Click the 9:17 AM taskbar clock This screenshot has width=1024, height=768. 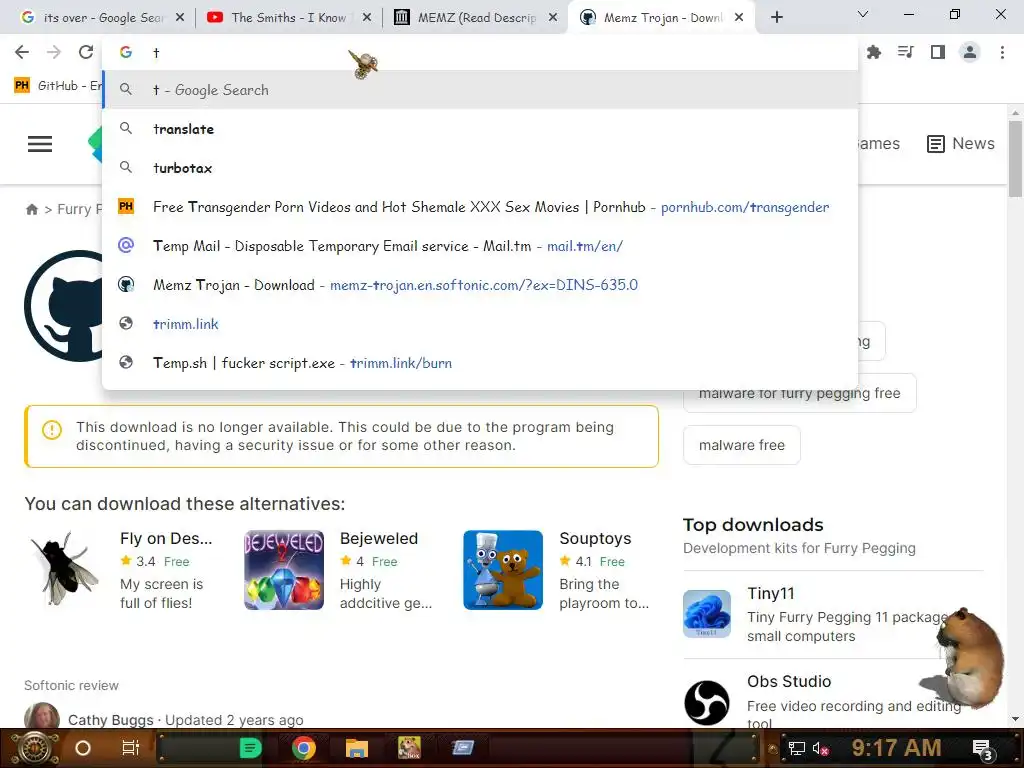(x=896, y=748)
